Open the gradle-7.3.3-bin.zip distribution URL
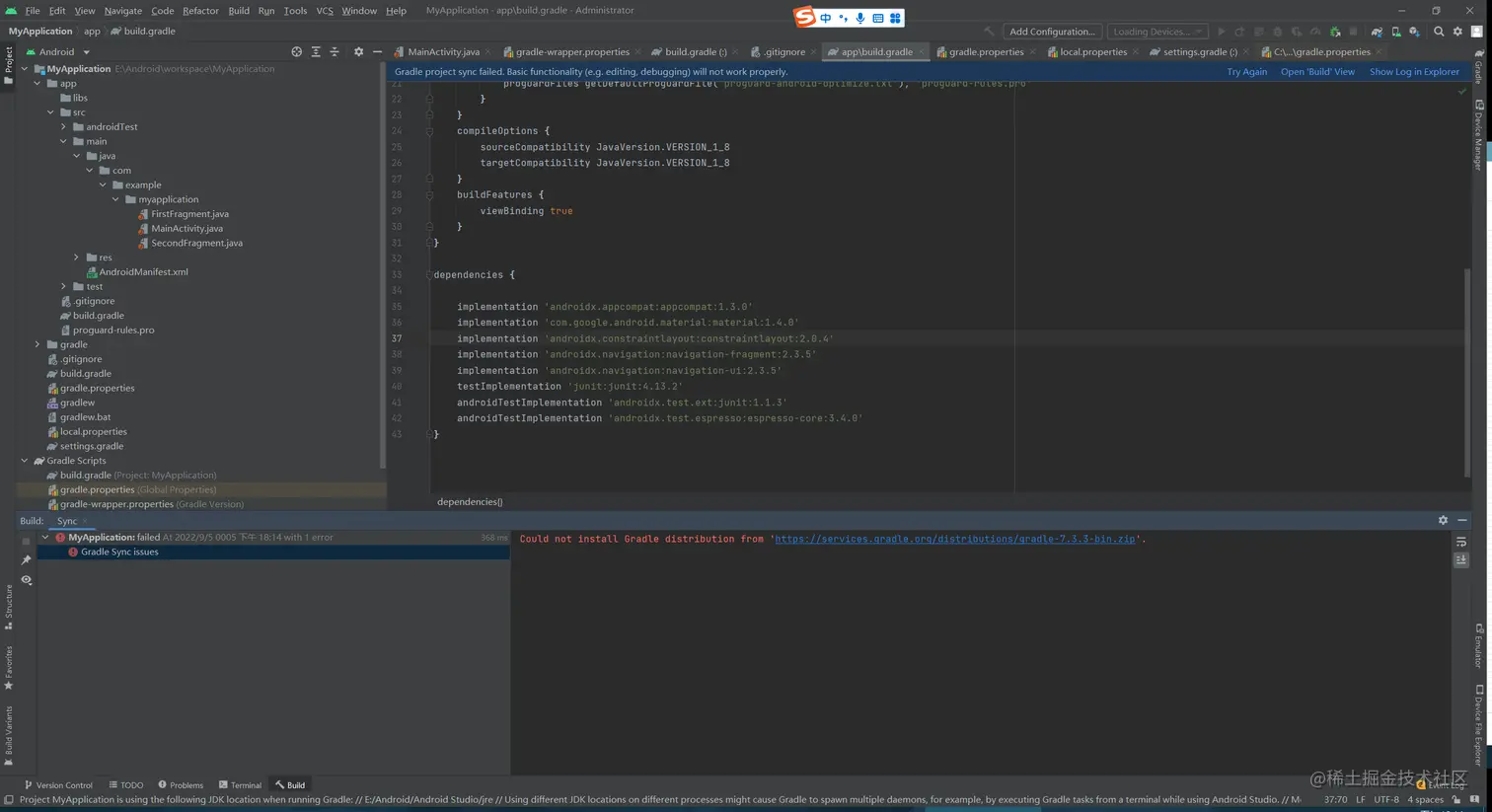Screen dimensions: 1492x812 (955, 539)
